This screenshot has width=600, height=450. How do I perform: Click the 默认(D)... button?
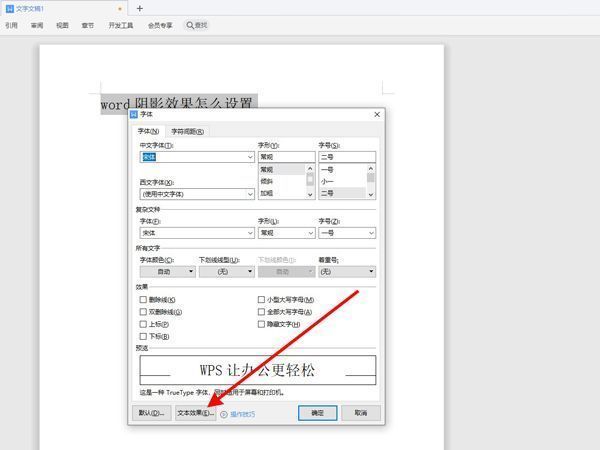click(x=152, y=413)
